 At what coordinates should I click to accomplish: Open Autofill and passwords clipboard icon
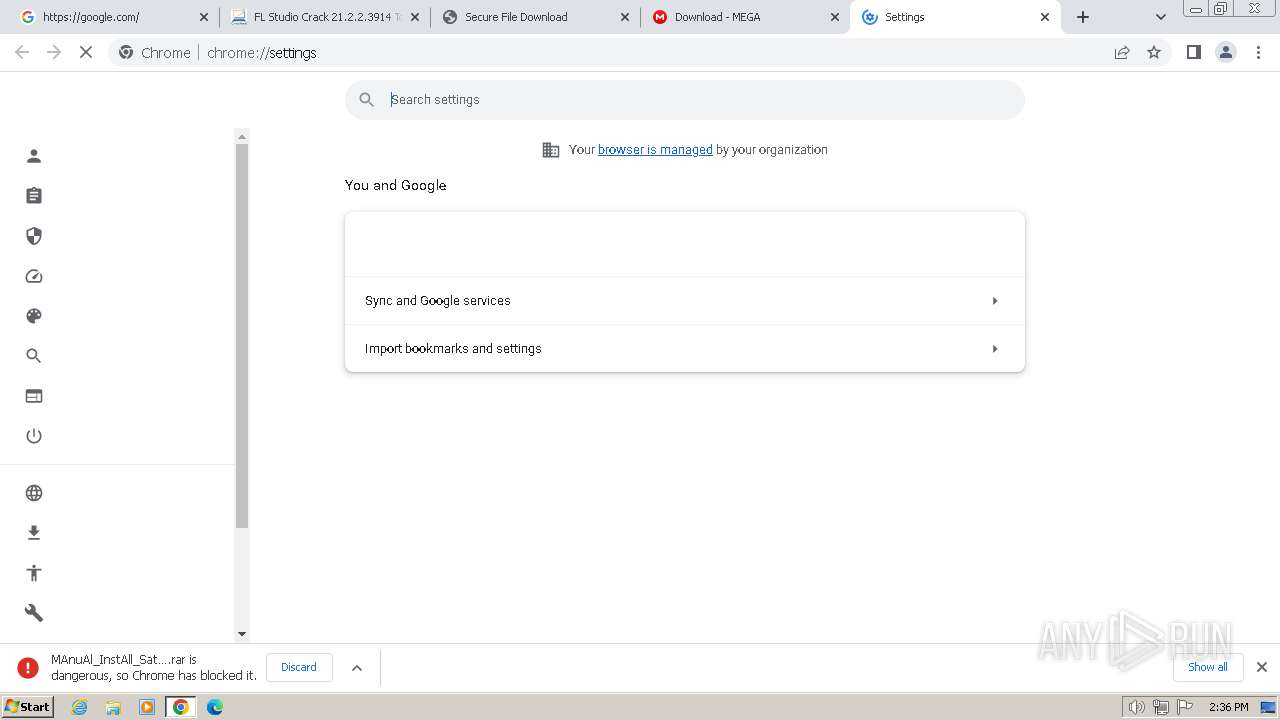[34, 196]
